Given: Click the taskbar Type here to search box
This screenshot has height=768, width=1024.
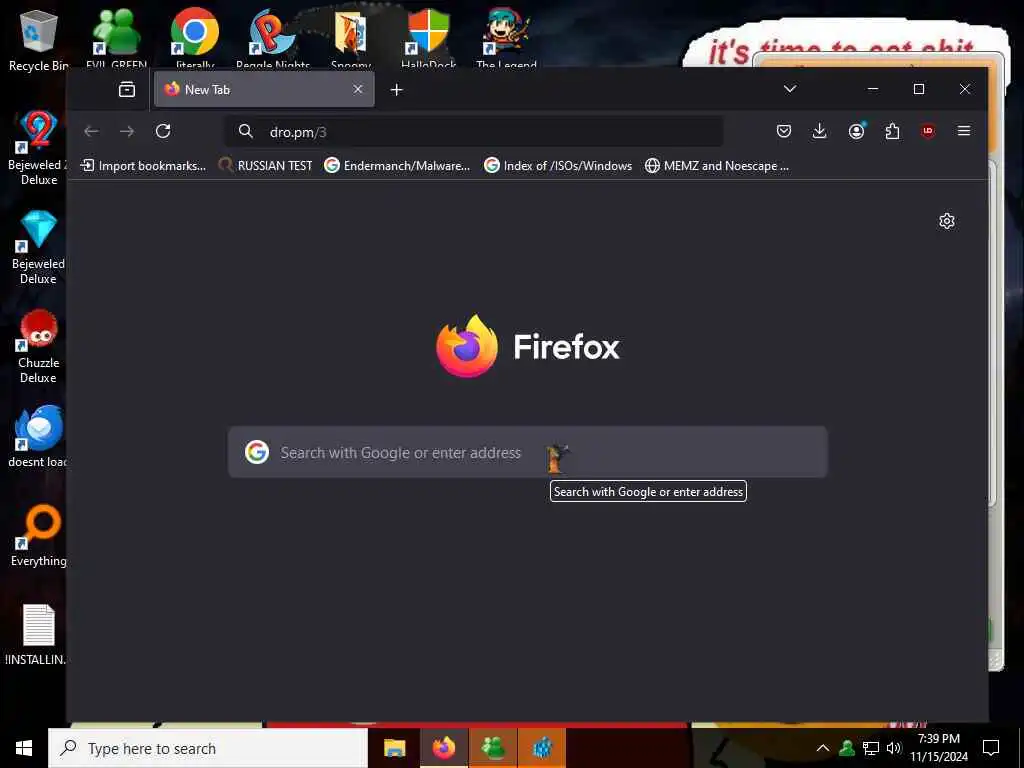Looking at the screenshot, I should click(x=208, y=748).
